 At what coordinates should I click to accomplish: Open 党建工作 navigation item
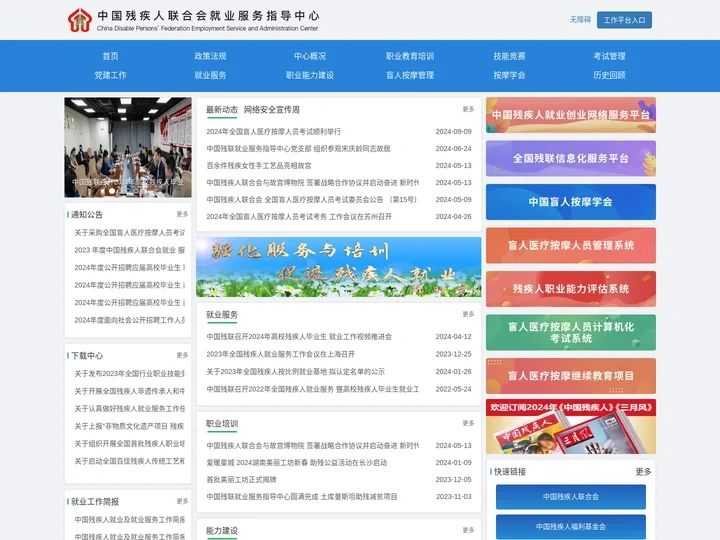(x=110, y=75)
